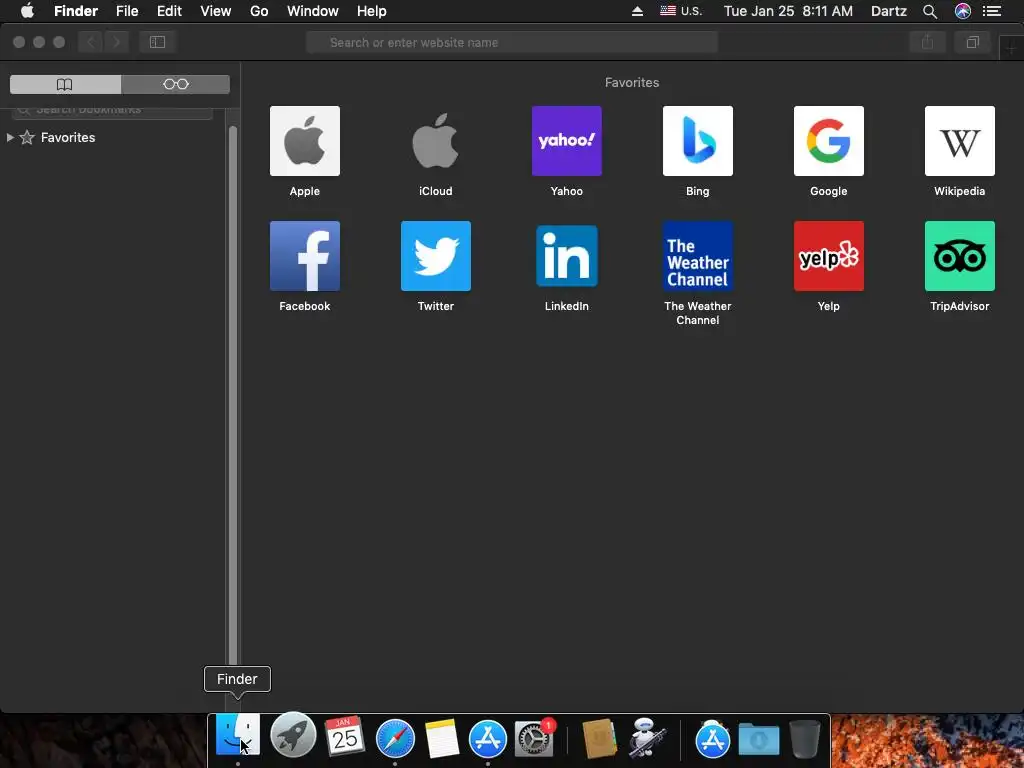Open the LinkedIn favorite tile
This screenshot has height=768, width=1024.
tap(566, 256)
